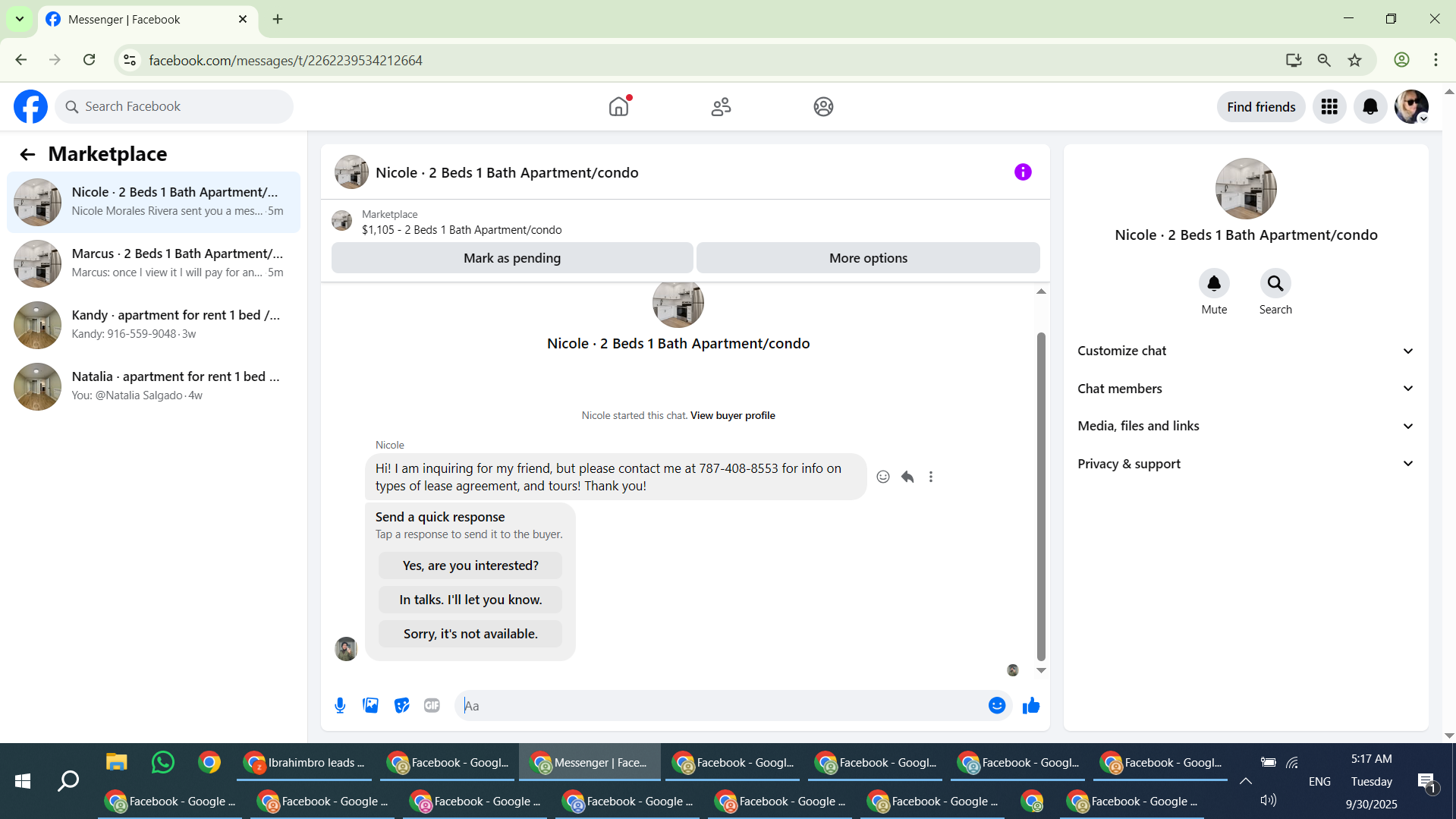The image size is (1456, 819).
Task: Send quick response 'Yes, are you interested?'
Action: coord(470,565)
